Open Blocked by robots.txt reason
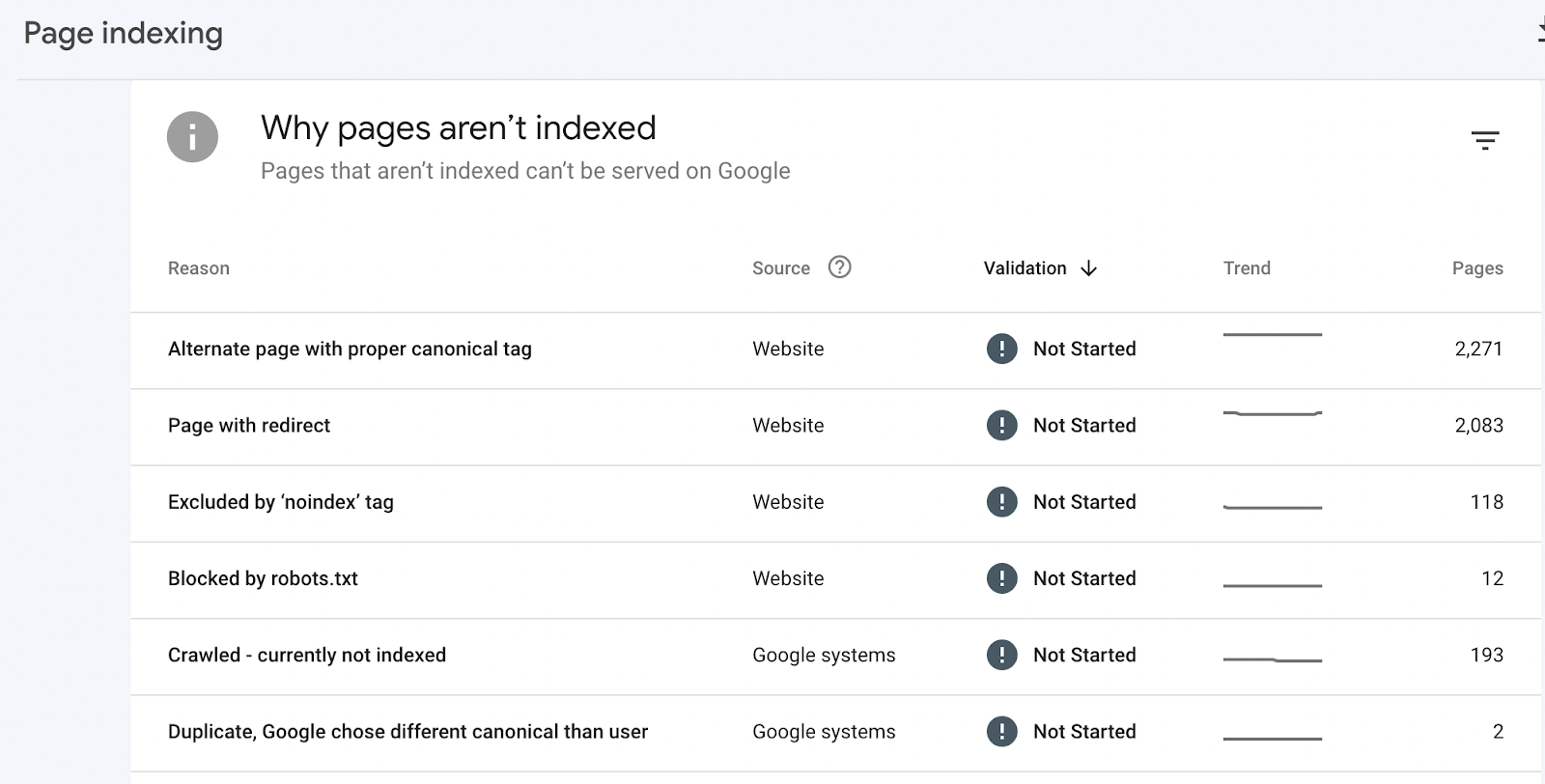 tap(263, 578)
